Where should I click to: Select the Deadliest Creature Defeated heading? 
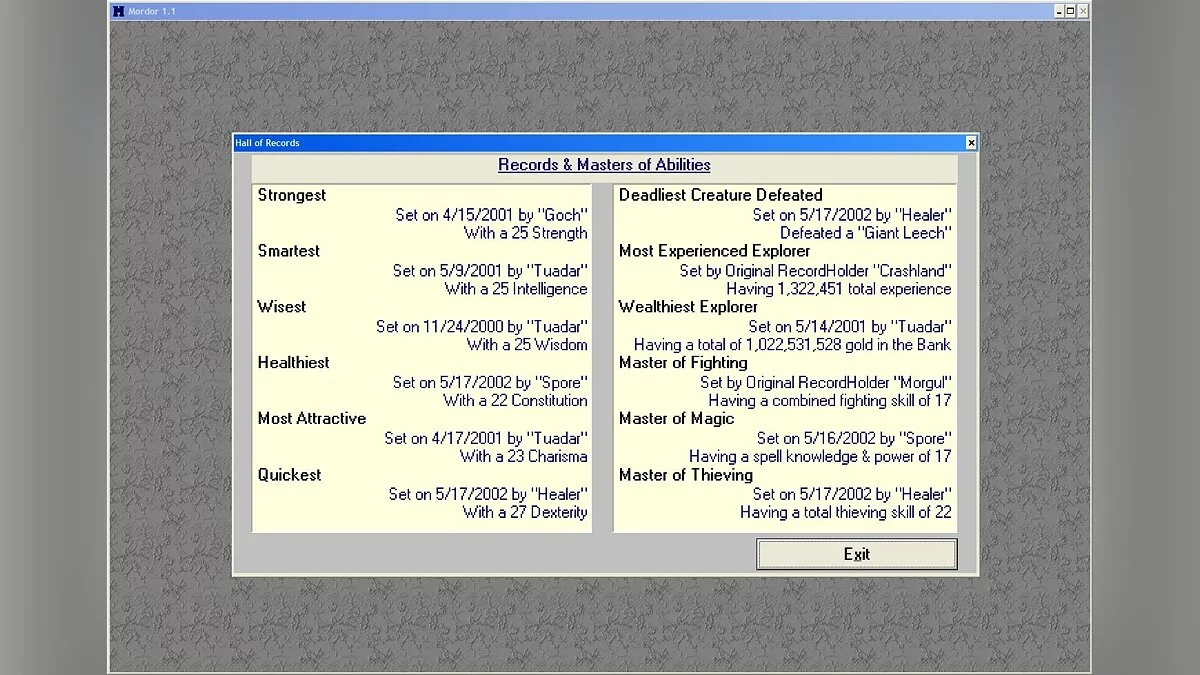click(720, 195)
